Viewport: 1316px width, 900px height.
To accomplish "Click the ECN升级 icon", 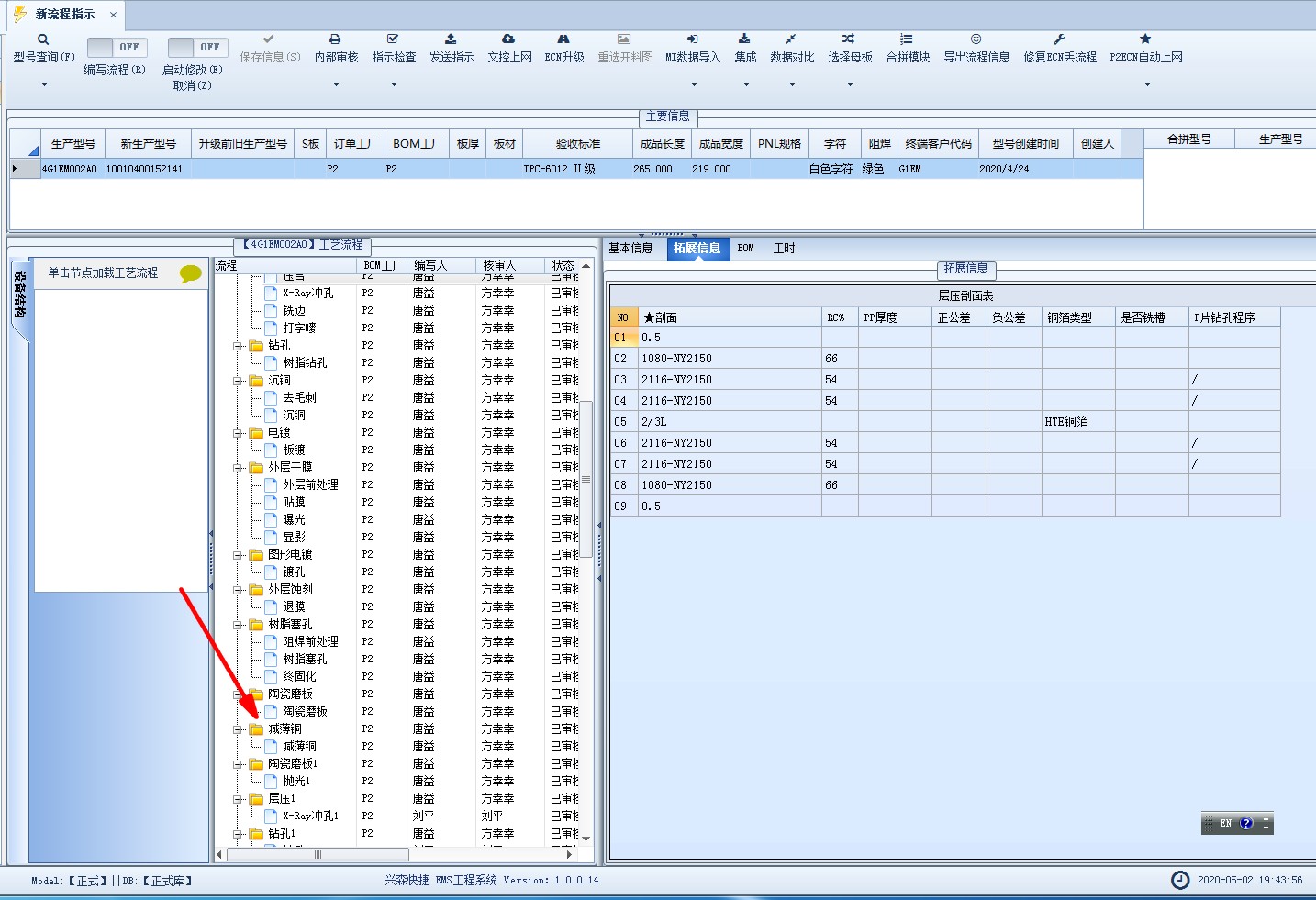I will 563,39.
